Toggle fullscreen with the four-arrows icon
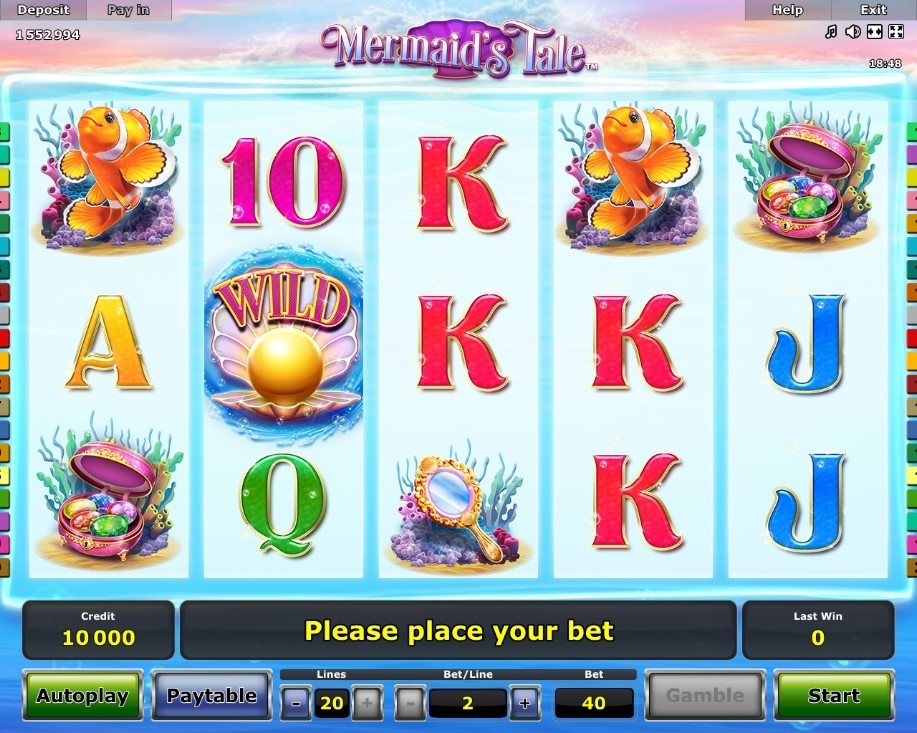917x733 pixels. point(896,32)
